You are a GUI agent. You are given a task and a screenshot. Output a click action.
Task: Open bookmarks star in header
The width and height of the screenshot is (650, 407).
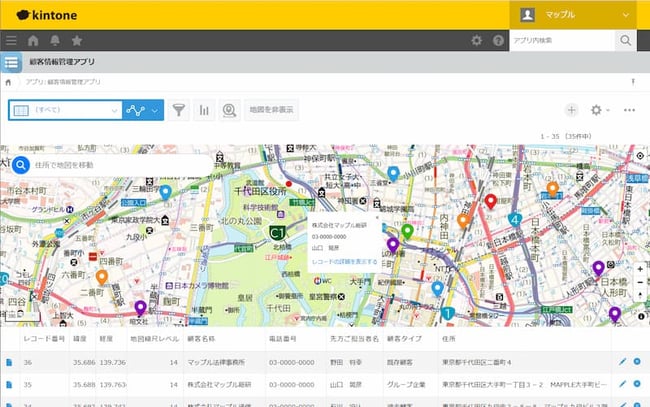click(77, 41)
